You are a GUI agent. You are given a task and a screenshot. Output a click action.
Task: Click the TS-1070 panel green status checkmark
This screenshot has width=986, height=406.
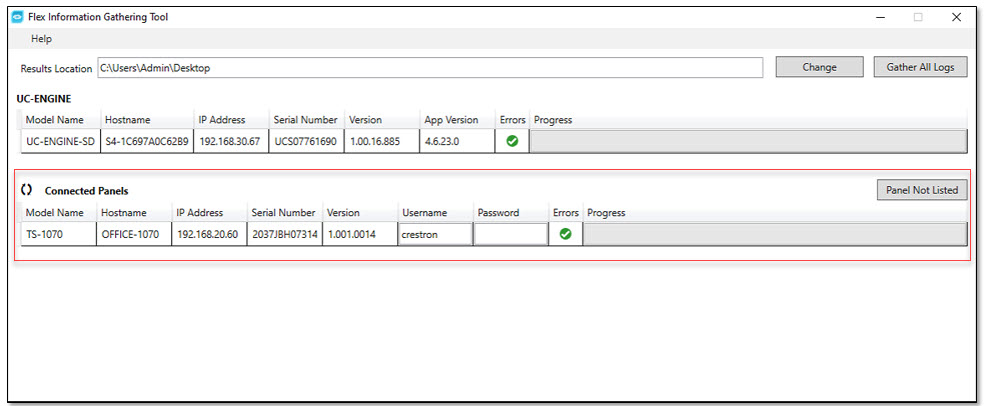pyautogui.click(x=565, y=234)
